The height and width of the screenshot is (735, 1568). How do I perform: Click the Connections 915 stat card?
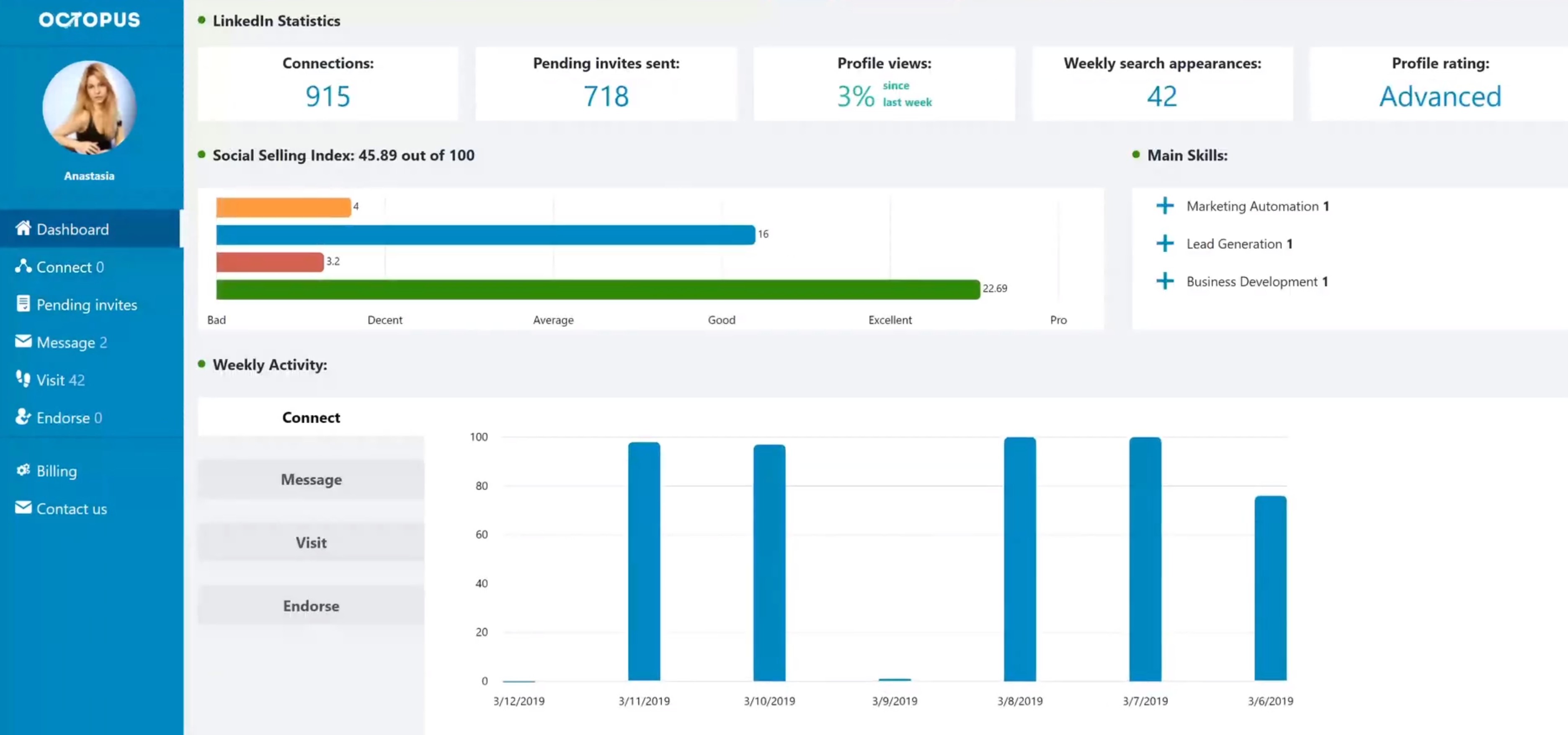[x=328, y=84]
